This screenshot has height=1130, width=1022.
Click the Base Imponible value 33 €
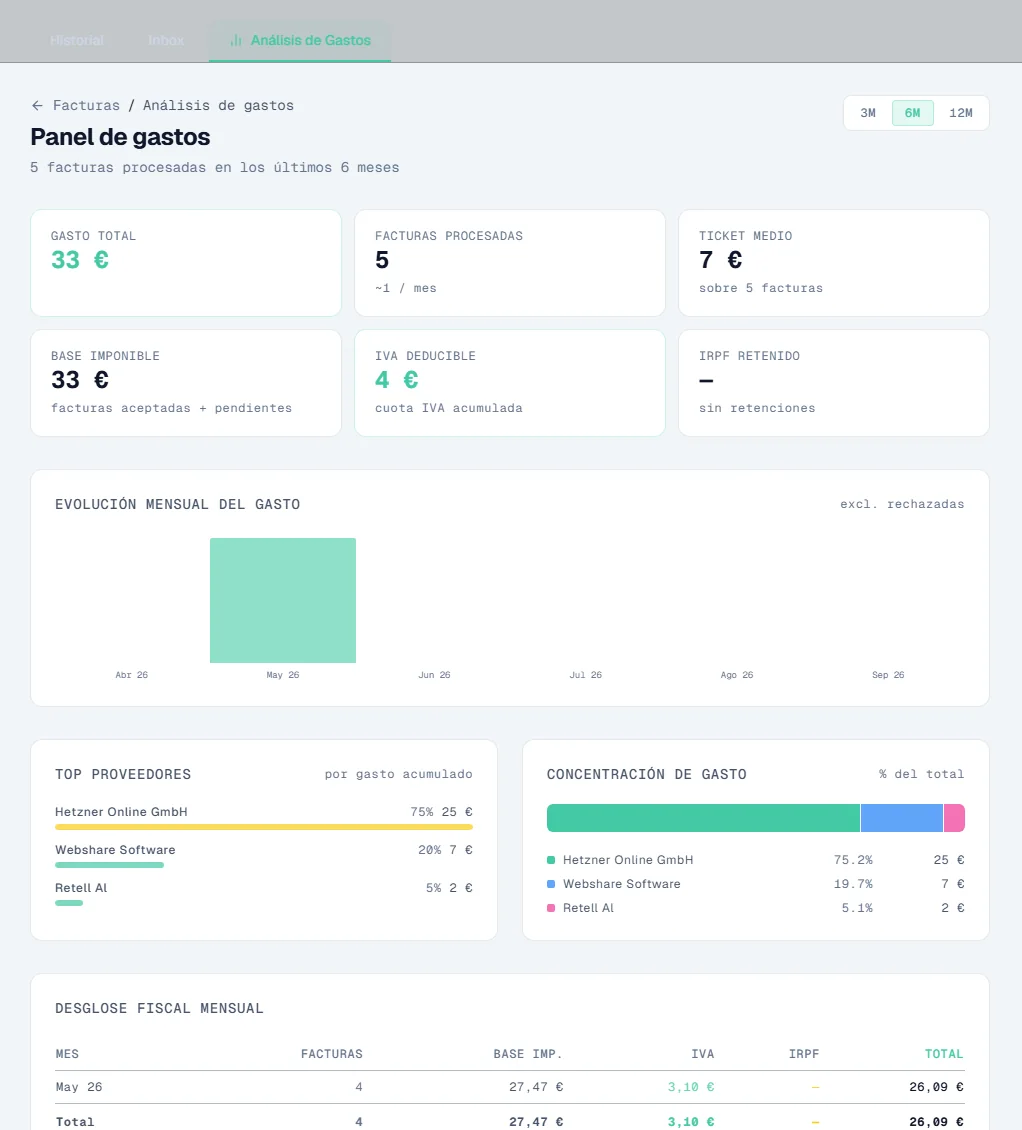point(80,380)
